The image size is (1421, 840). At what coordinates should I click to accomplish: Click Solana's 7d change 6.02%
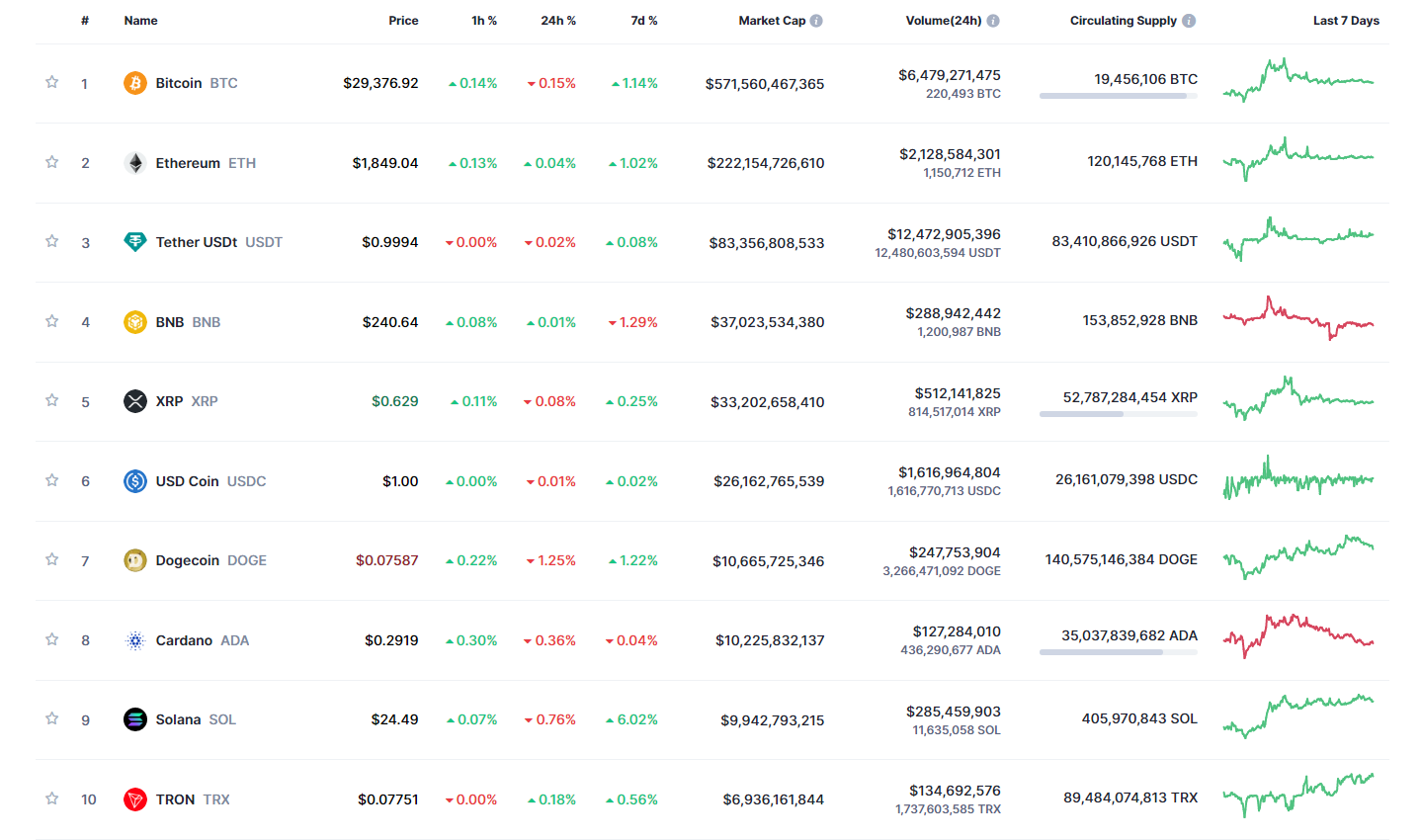click(x=631, y=719)
